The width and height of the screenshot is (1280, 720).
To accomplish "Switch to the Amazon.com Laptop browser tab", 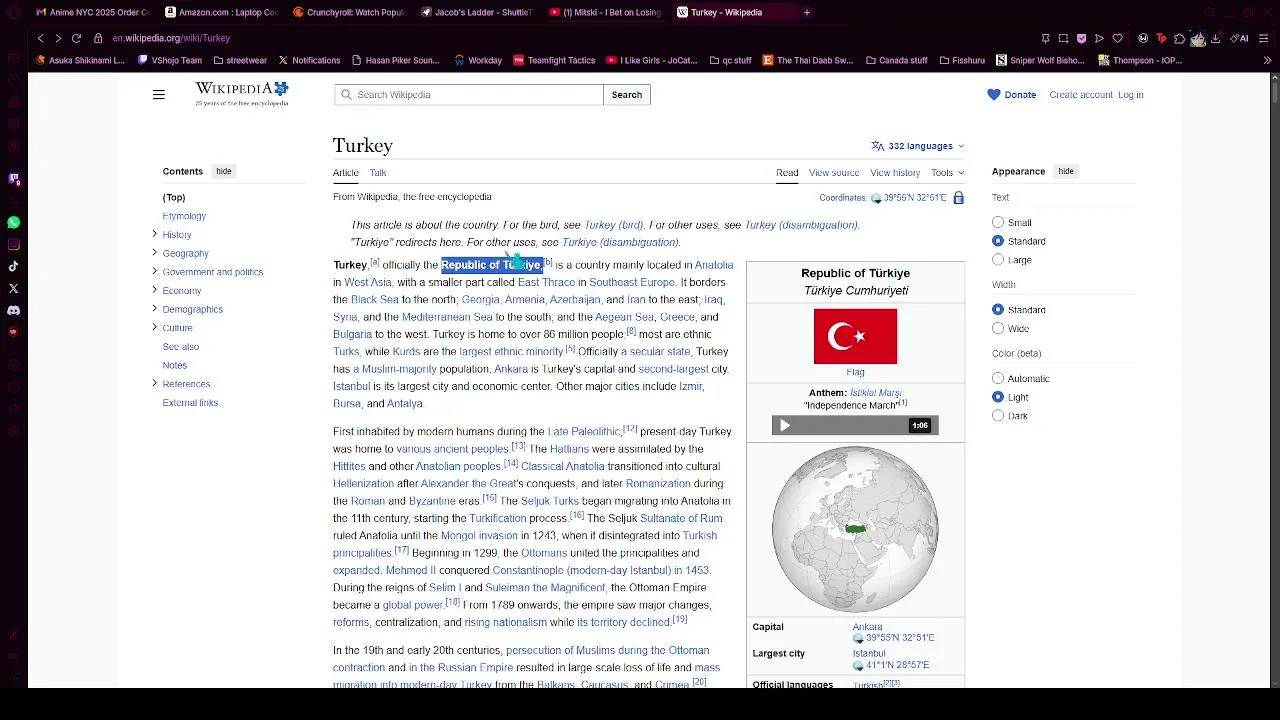I will pyautogui.click(x=221, y=12).
